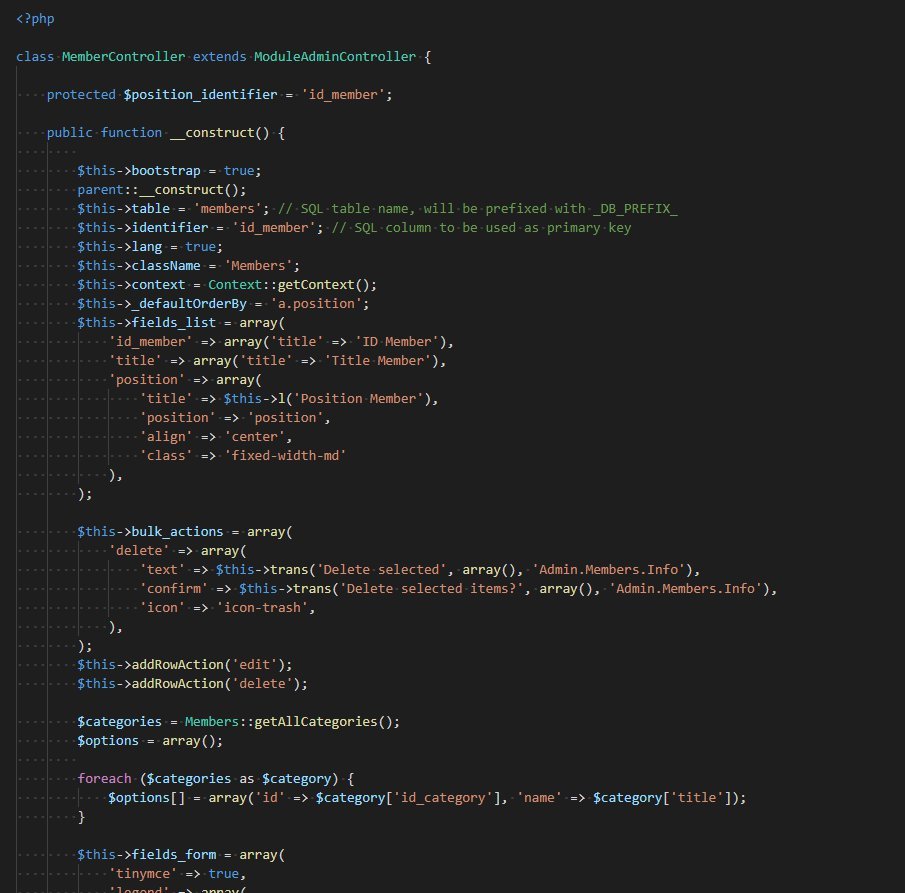
Task: Click the $position_identifier variable
Action: click(x=200, y=95)
